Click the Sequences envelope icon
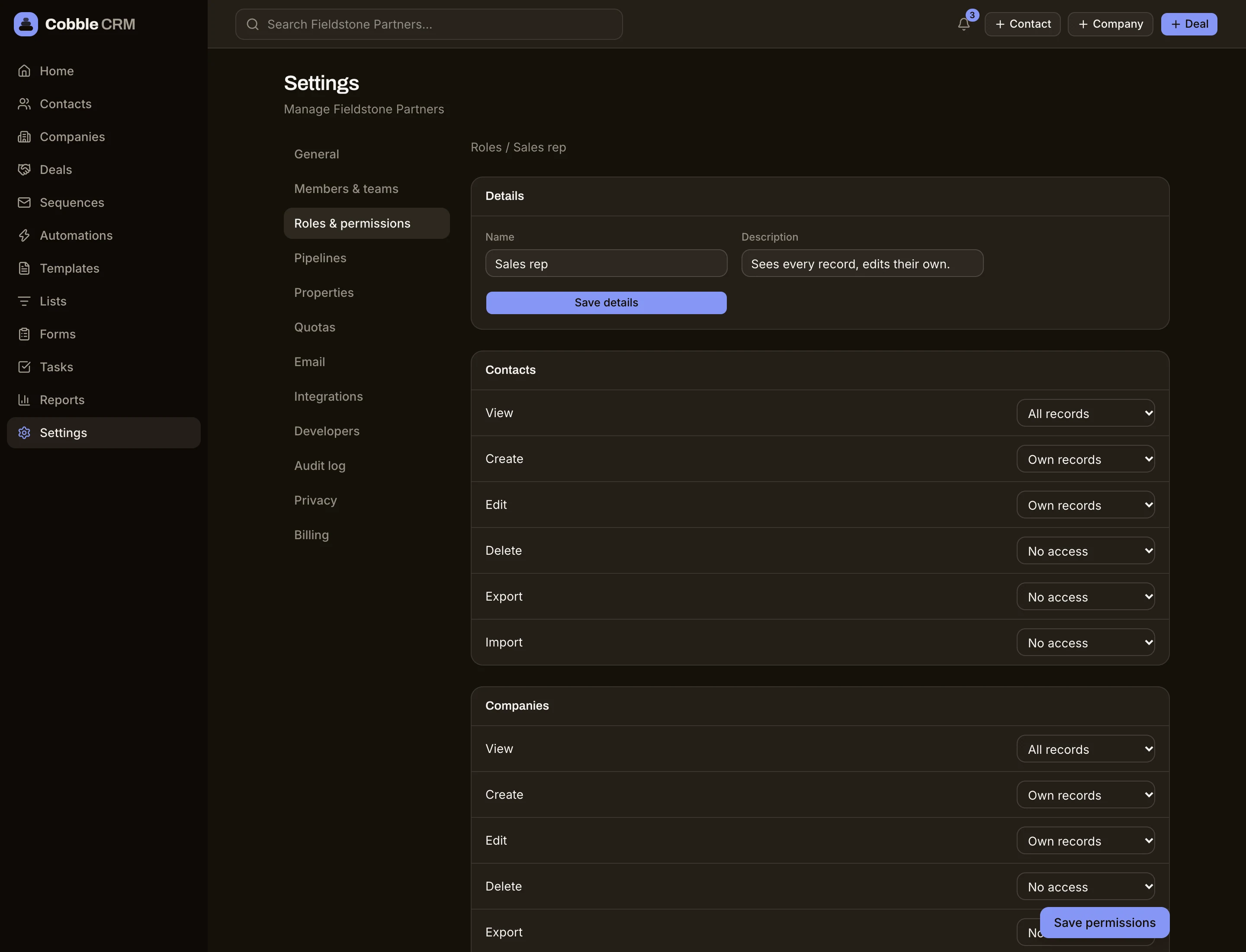1246x952 pixels. click(x=24, y=203)
